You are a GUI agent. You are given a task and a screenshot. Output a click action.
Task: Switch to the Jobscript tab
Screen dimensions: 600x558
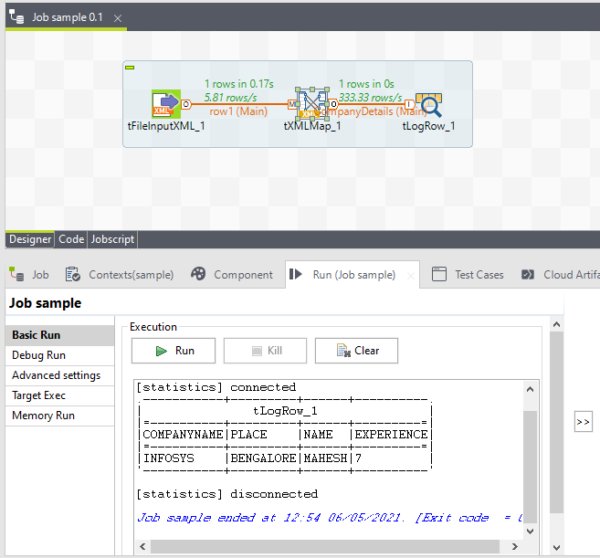click(112, 239)
